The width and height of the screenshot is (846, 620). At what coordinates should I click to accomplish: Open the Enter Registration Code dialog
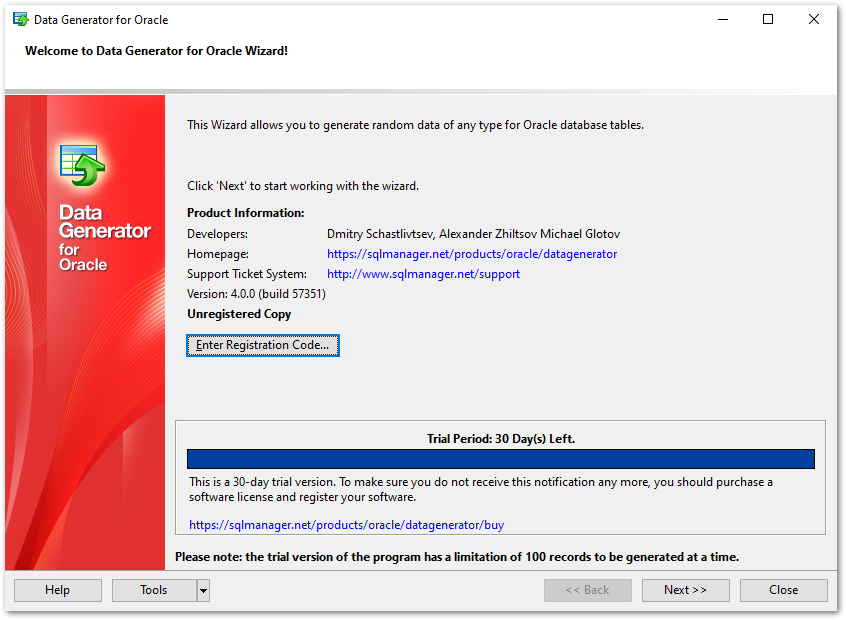click(263, 345)
